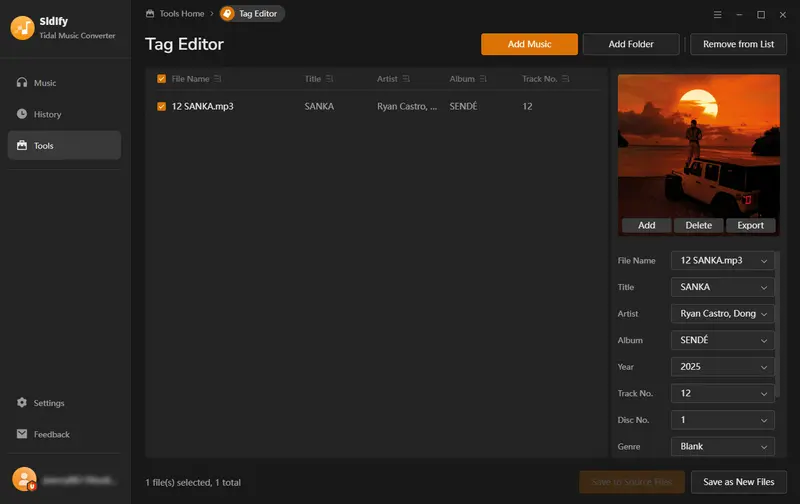Sort by Track No. column icon
This screenshot has width=800, height=504.
tap(566, 79)
